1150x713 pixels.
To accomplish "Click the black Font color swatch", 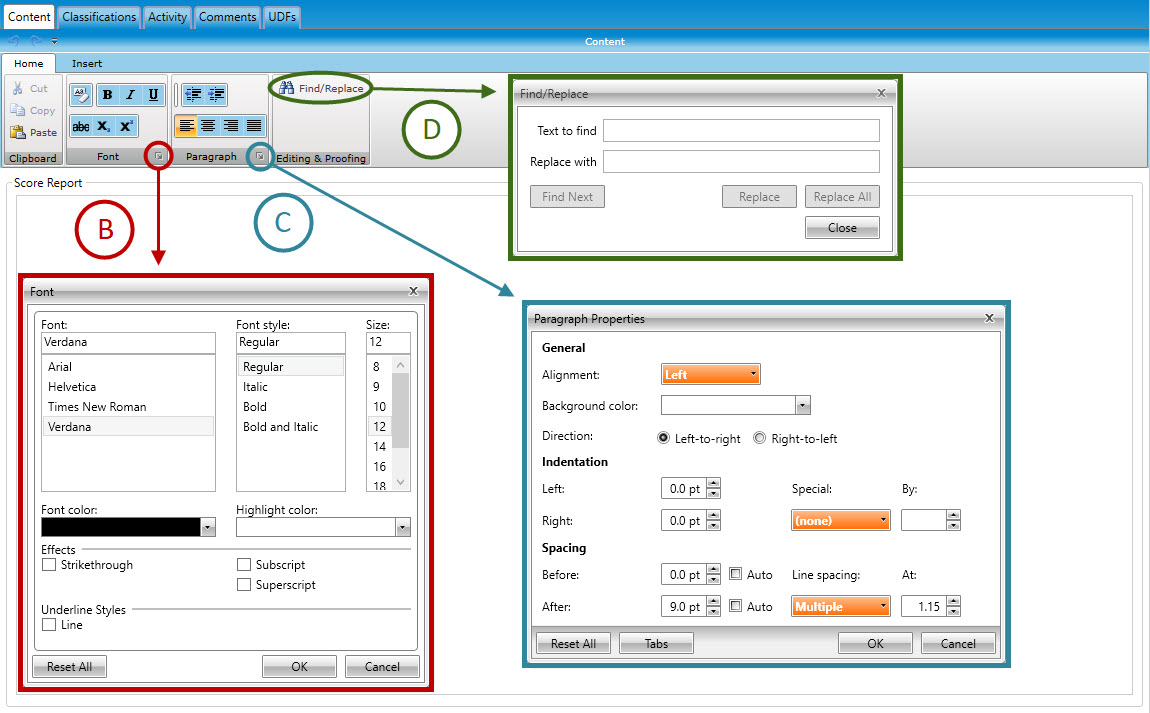I will point(120,527).
